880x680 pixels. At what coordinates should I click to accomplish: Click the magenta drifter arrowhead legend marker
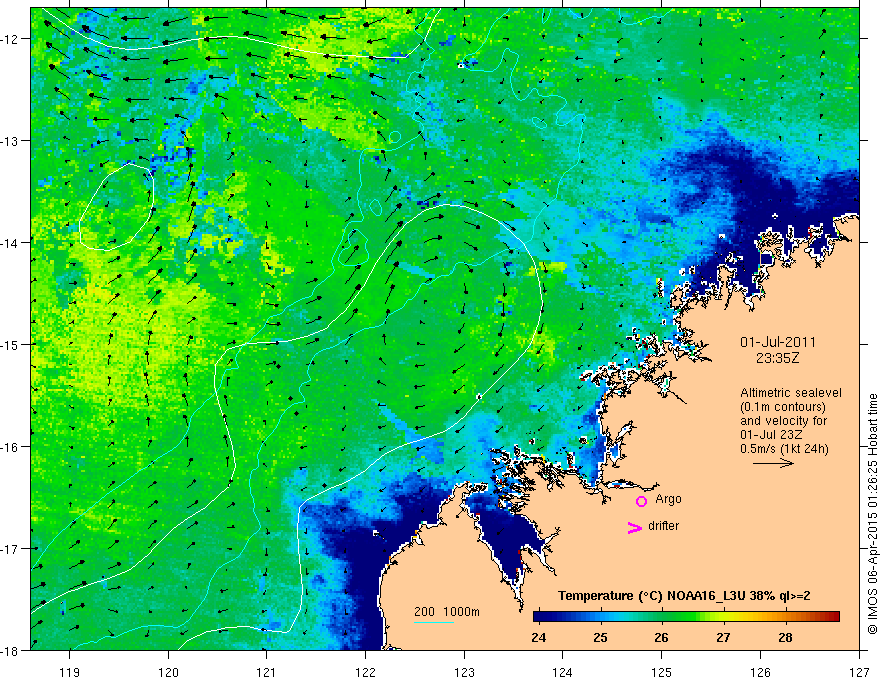635,527
